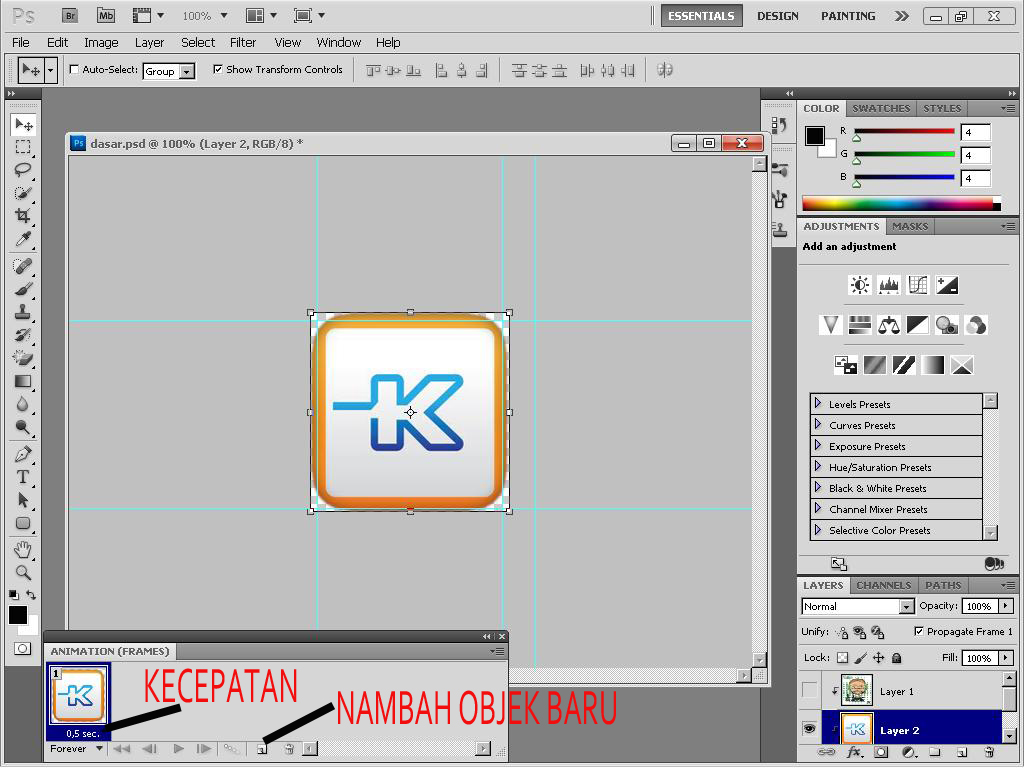Select the Crop tool

pyautogui.click(x=23, y=216)
